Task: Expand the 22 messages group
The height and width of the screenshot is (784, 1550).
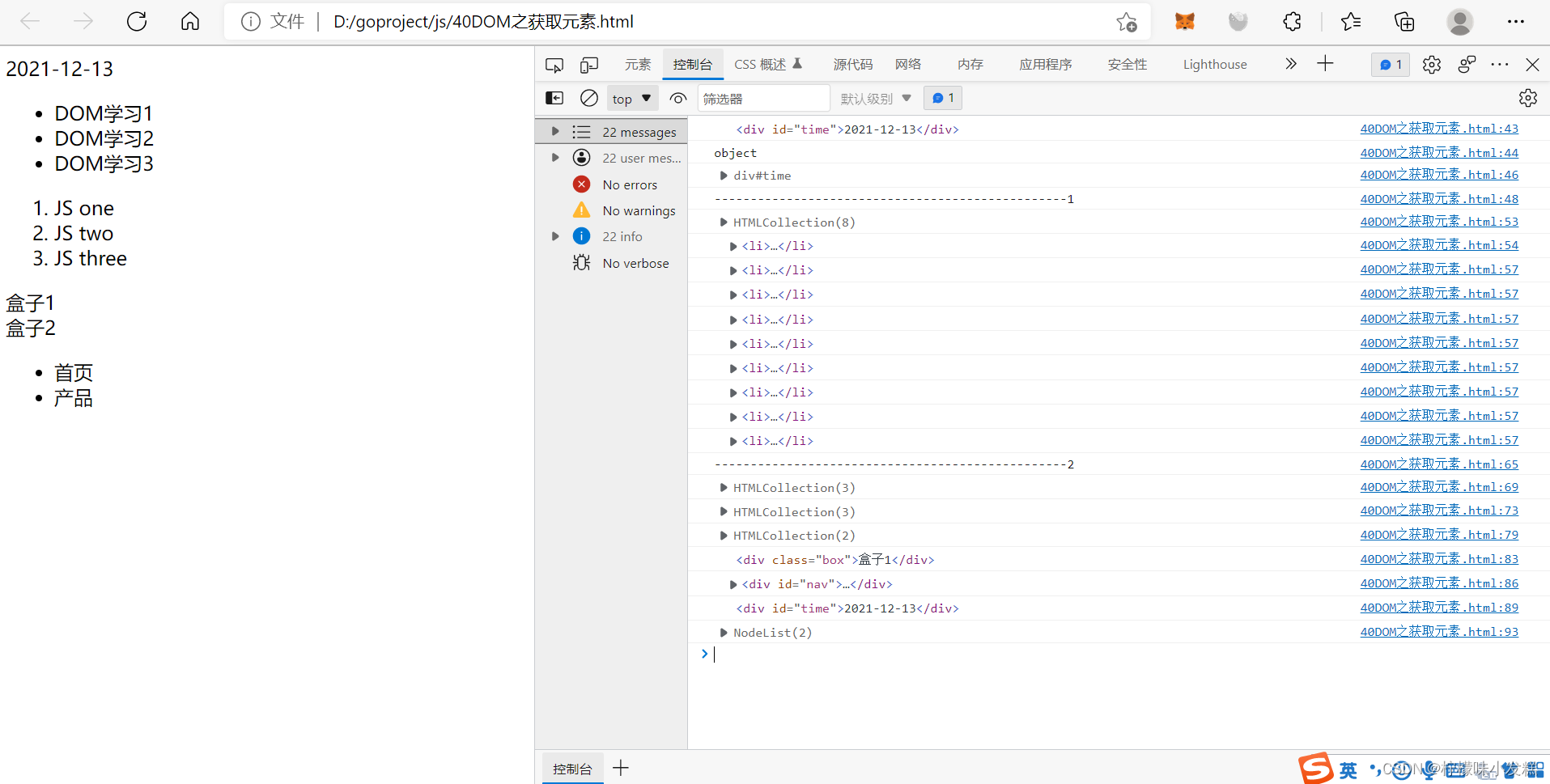Action: pos(555,131)
